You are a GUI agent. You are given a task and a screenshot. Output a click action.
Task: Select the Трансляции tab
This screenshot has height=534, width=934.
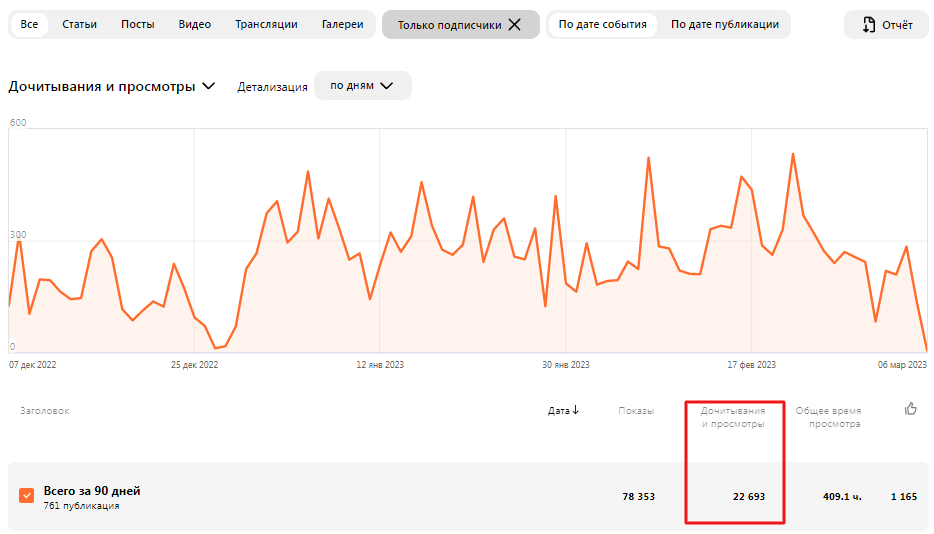266,24
